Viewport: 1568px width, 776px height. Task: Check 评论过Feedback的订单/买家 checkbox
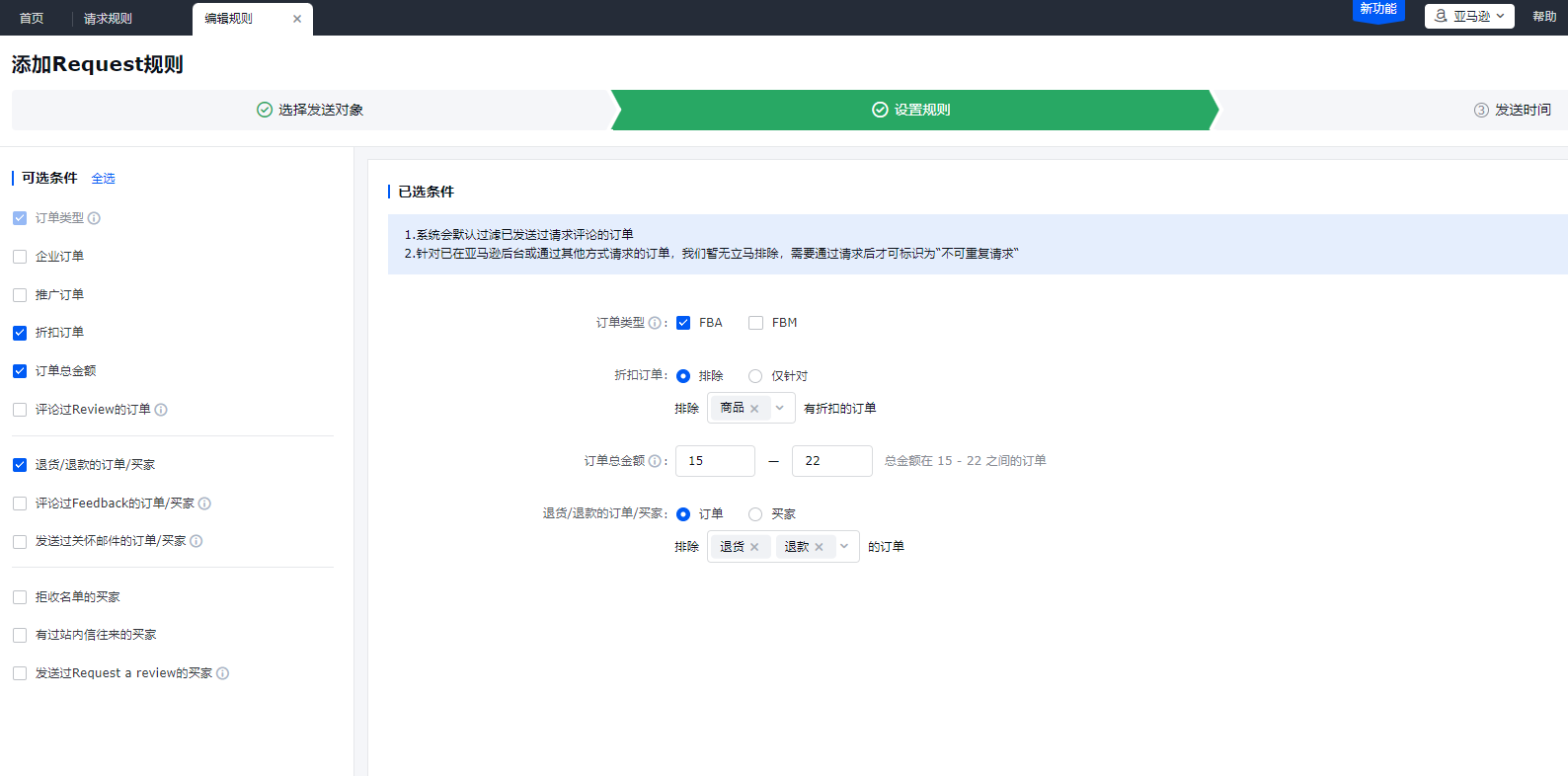(x=20, y=504)
